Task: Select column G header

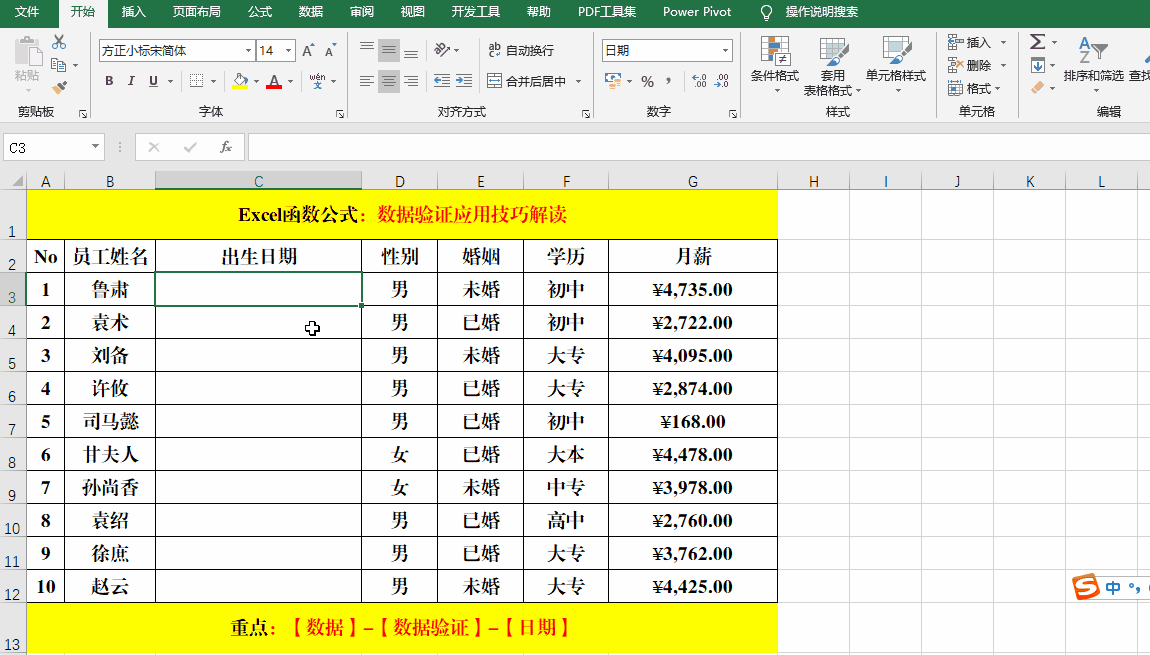Action: 692,181
